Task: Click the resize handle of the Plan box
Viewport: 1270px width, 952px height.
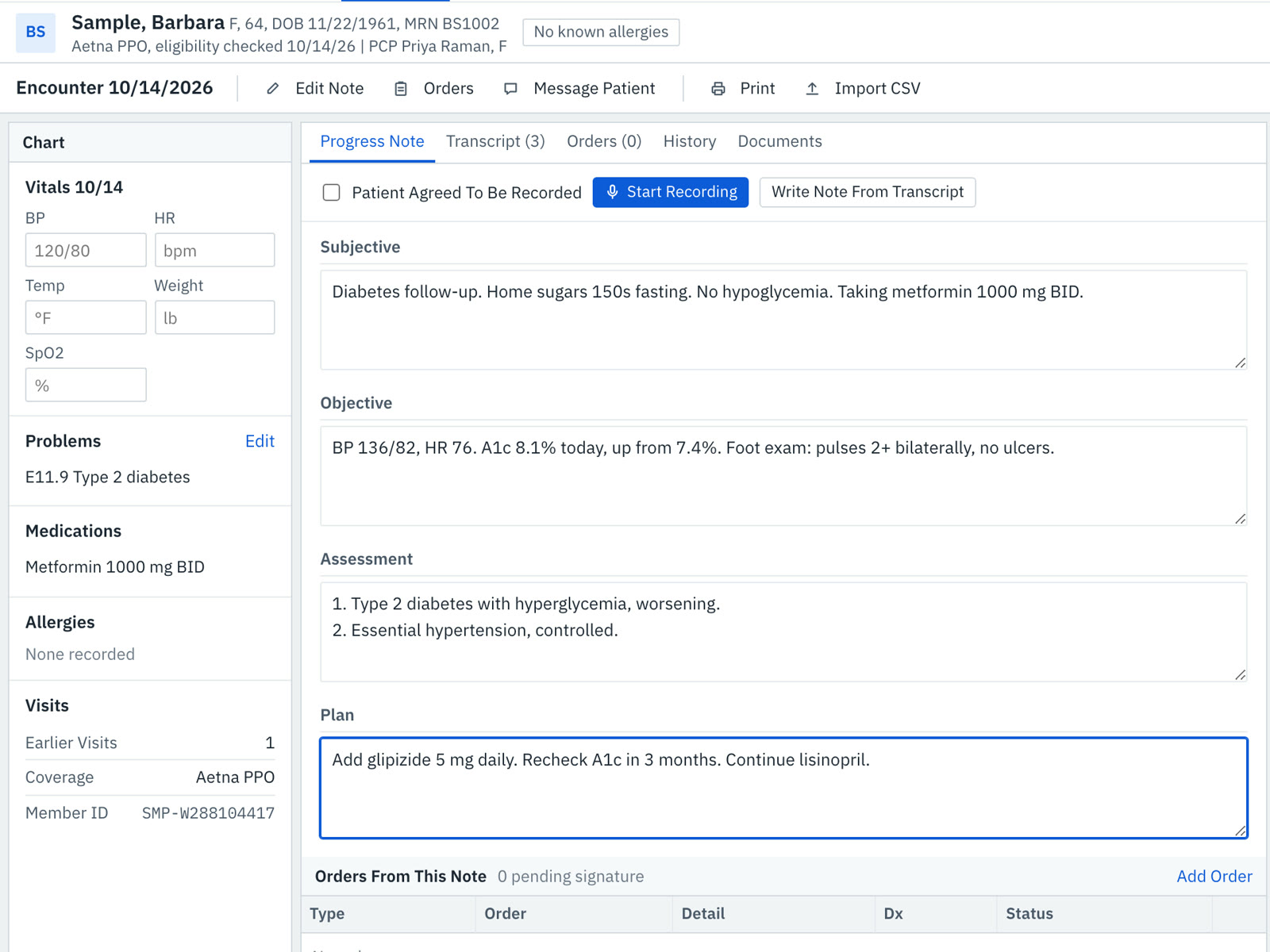Action: tap(1240, 830)
